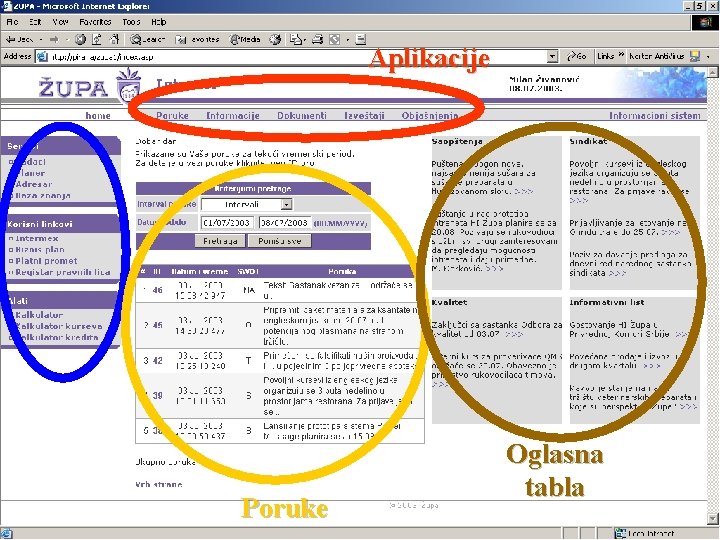Viewport: 720px width, 540px height.
Task: Open Baza znanja in sidebar
Action: click(x=43, y=196)
